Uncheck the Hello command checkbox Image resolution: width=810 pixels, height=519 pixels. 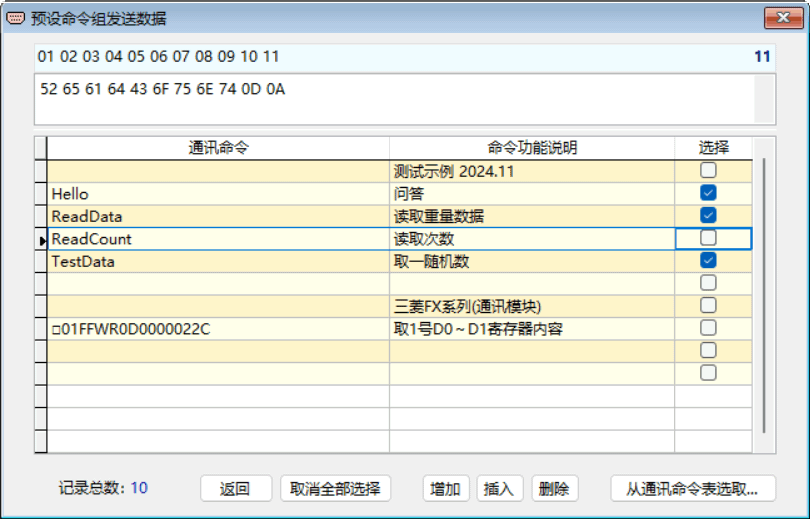tap(708, 193)
